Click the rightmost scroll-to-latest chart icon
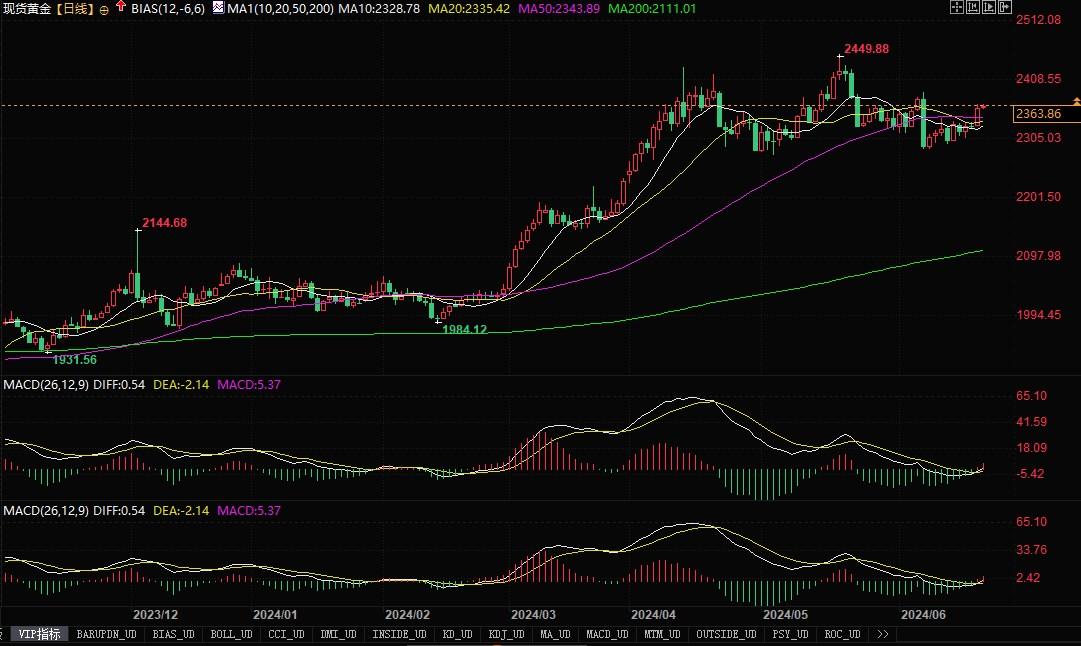 point(1005,7)
